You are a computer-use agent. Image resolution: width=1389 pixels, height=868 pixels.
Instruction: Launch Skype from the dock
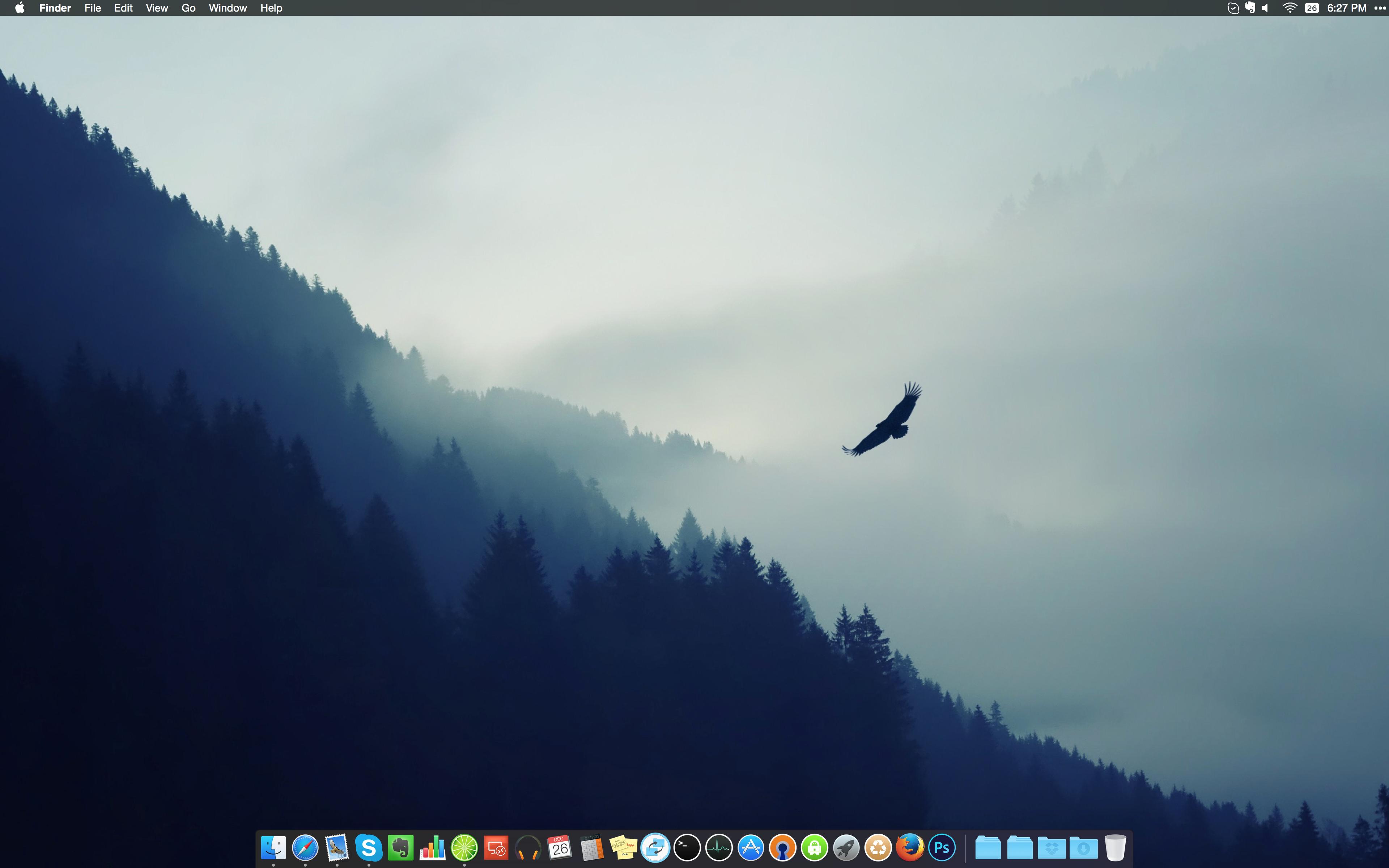pos(369,847)
